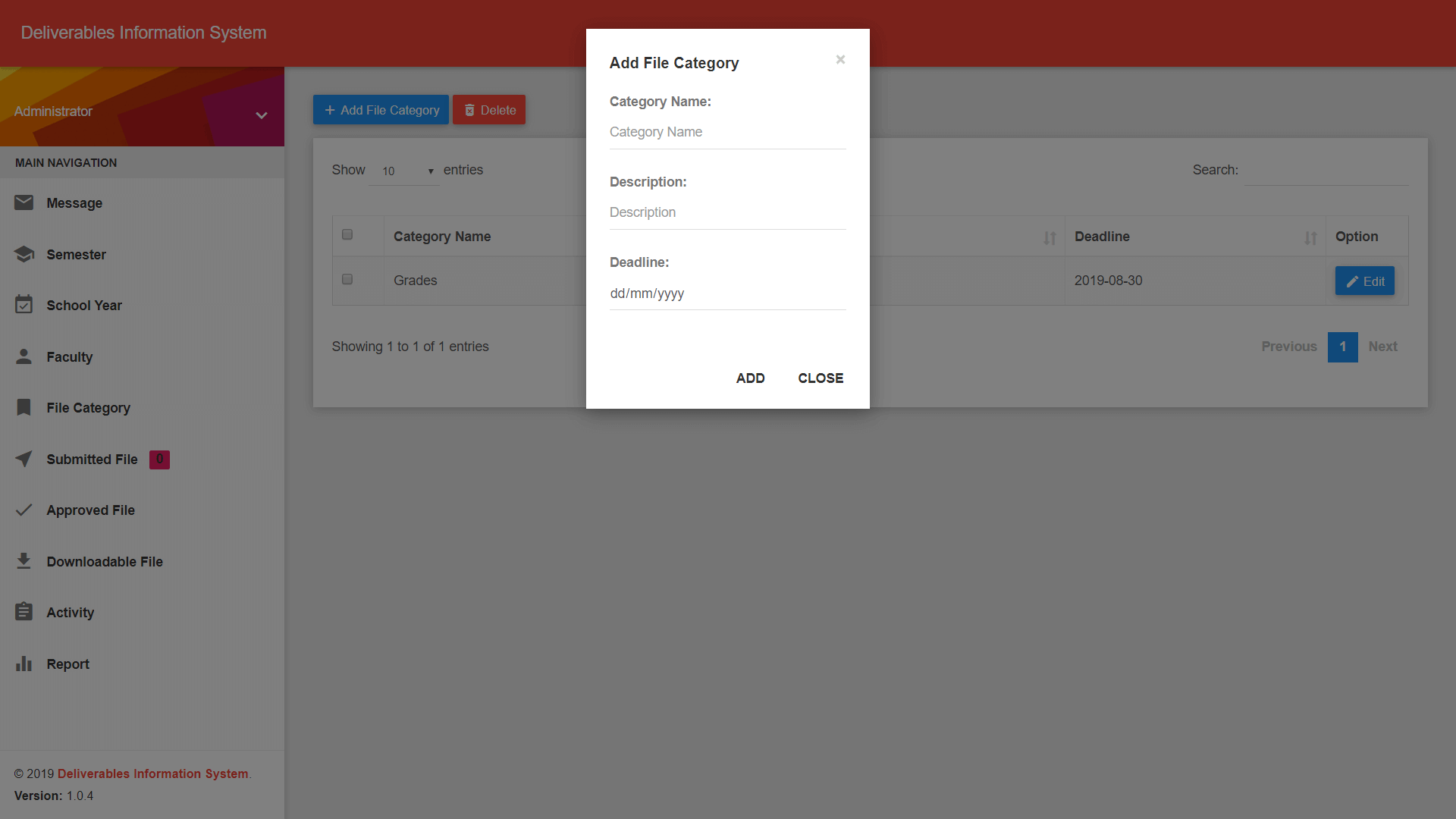The image size is (1456, 819).
Task: Sort table by the Deadline sort arrows
Action: [x=1310, y=238]
